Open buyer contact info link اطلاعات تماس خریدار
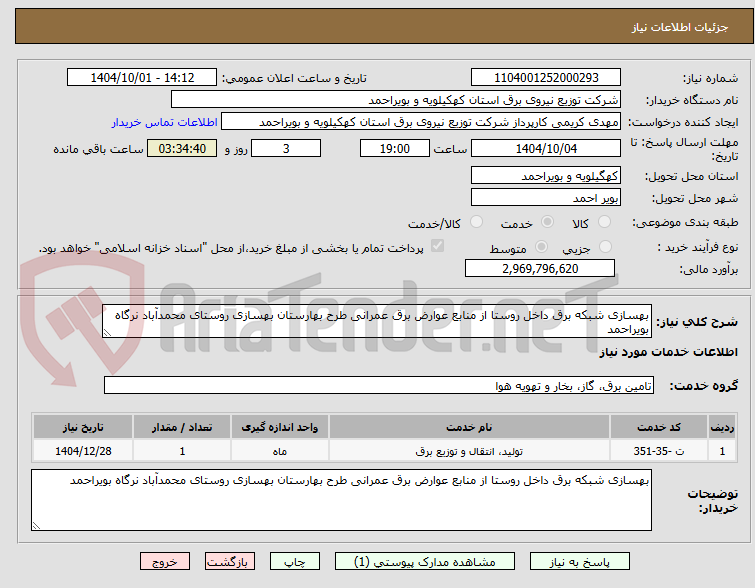This screenshot has height=588, width=755. pos(165,122)
